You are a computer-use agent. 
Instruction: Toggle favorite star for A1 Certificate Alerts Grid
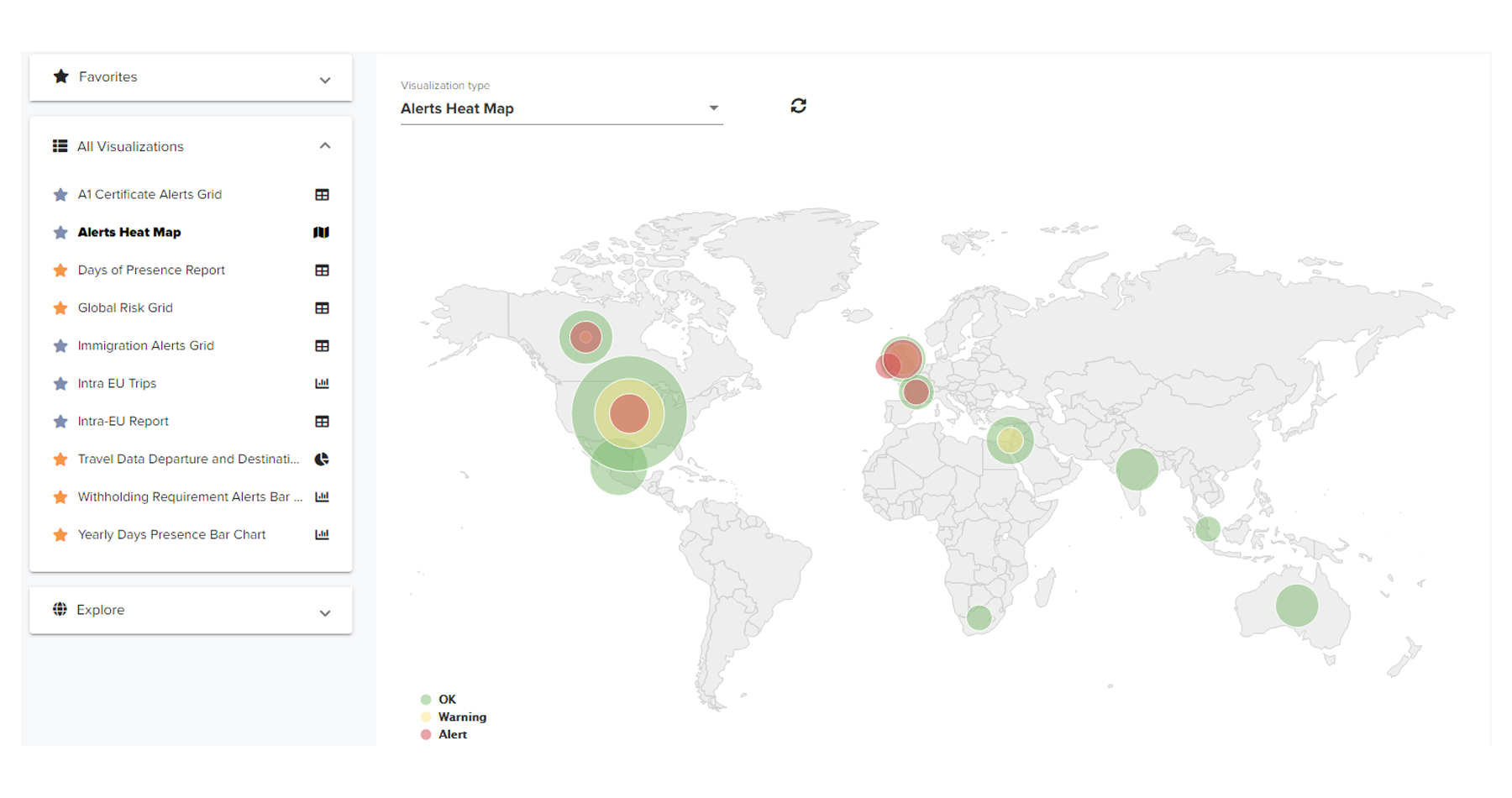tap(60, 195)
